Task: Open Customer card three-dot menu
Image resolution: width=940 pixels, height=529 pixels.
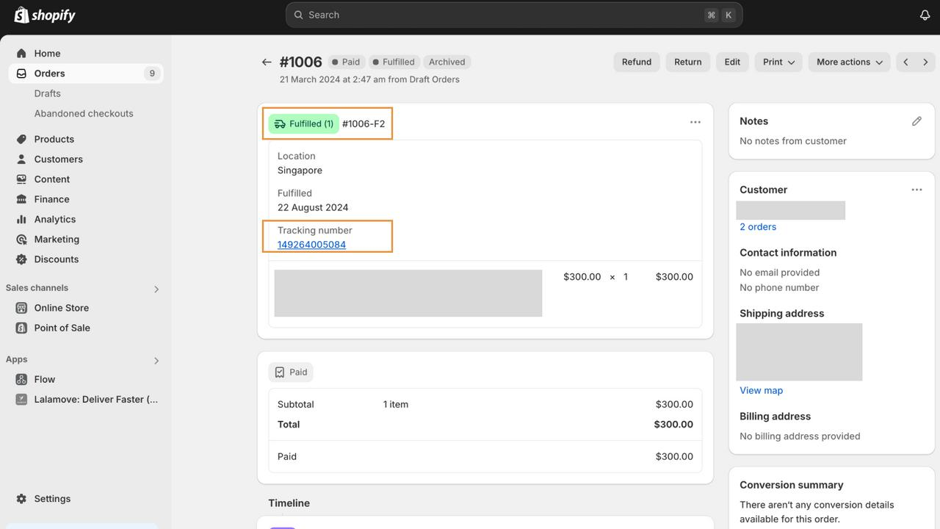Action: click(917, 190)
